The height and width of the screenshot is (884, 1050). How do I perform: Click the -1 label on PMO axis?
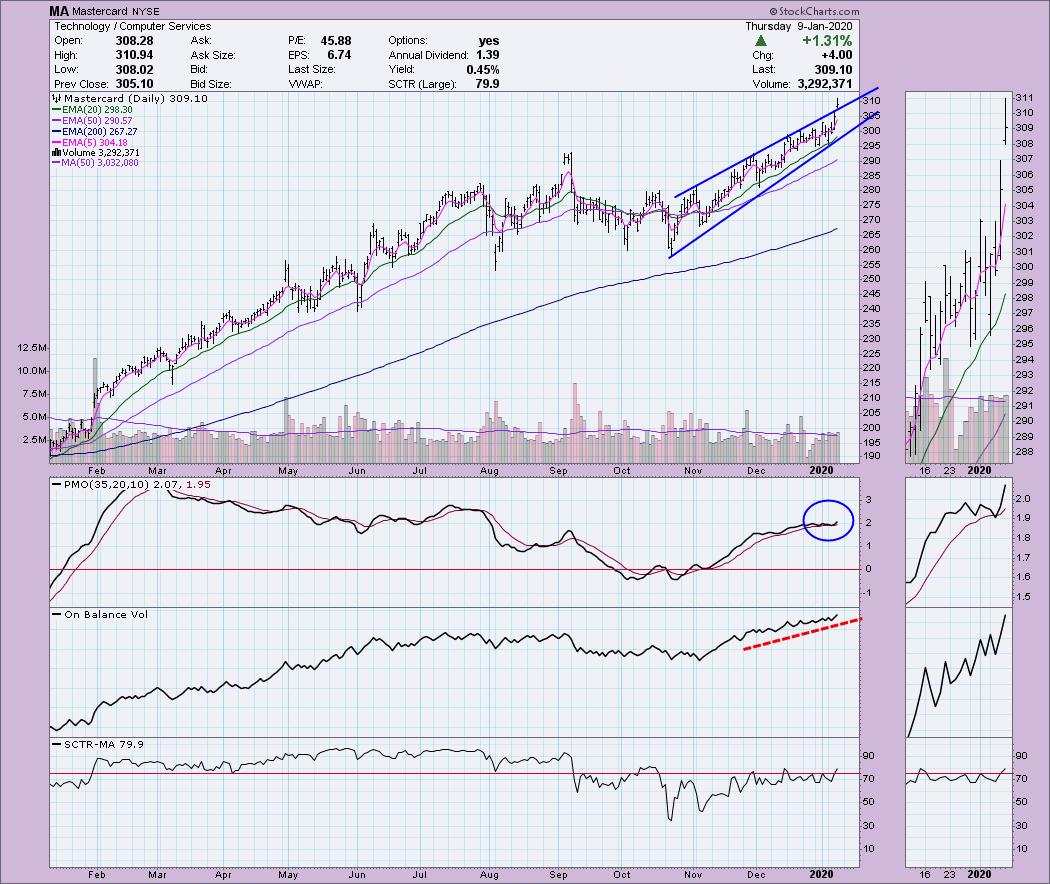pos(868,593)
